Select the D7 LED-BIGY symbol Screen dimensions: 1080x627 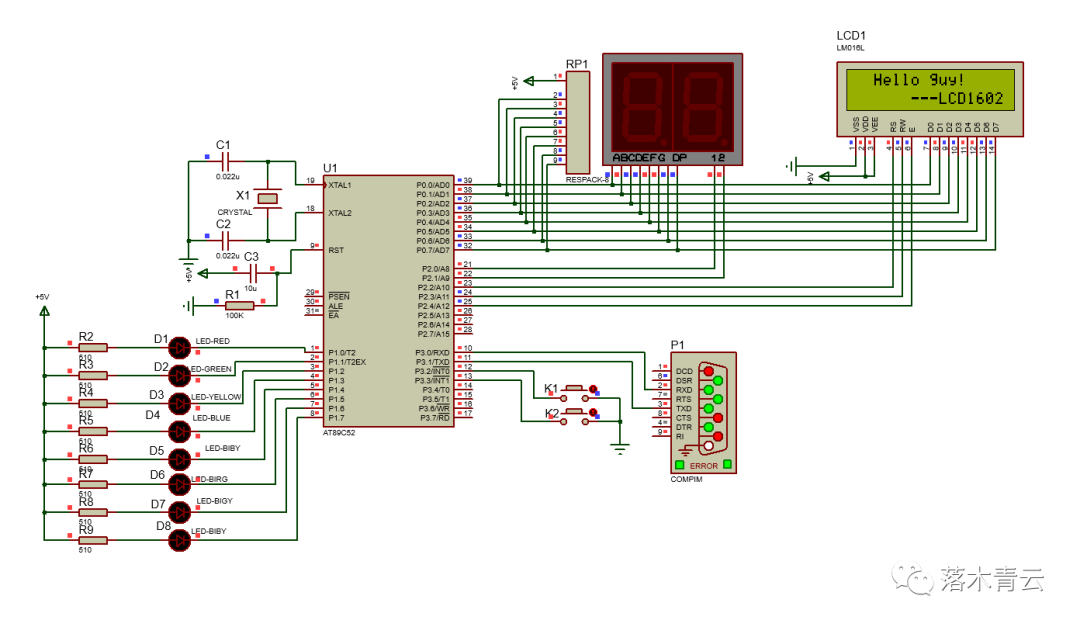180,512
